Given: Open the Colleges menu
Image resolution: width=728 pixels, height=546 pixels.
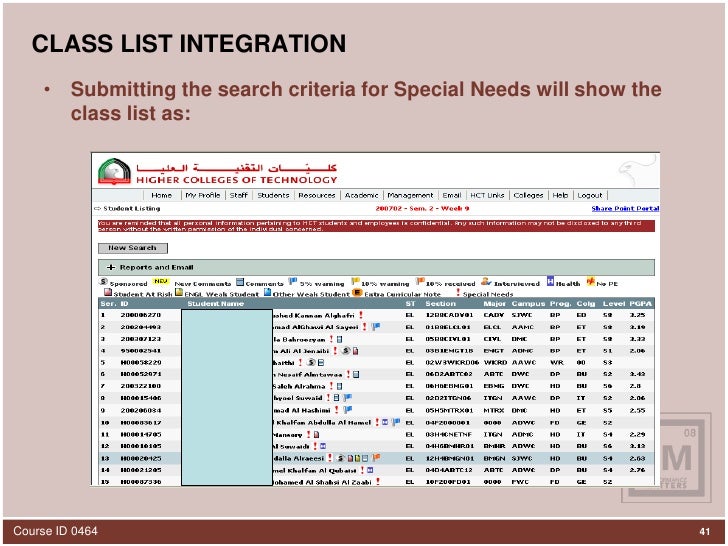Looking at the screenshot, I should point(528,195).
